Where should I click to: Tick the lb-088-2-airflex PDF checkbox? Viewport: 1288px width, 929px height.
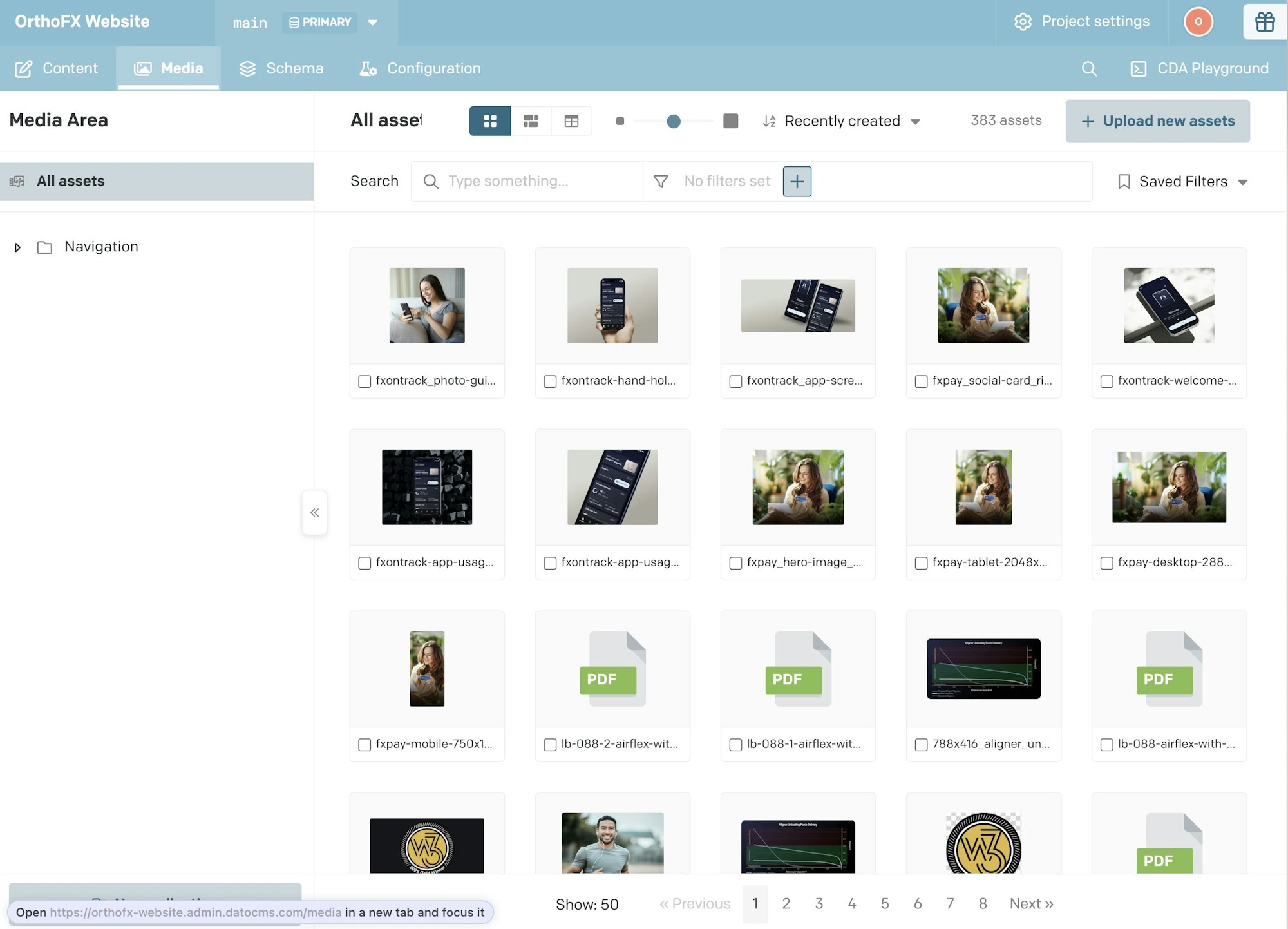tap(550, 745)
